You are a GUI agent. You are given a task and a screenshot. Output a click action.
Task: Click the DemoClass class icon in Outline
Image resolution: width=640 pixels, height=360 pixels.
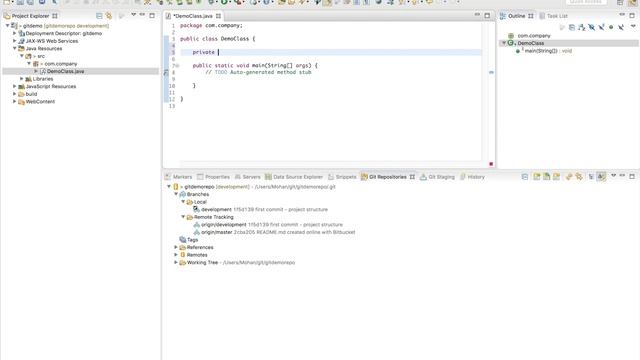tap(511, 43)
